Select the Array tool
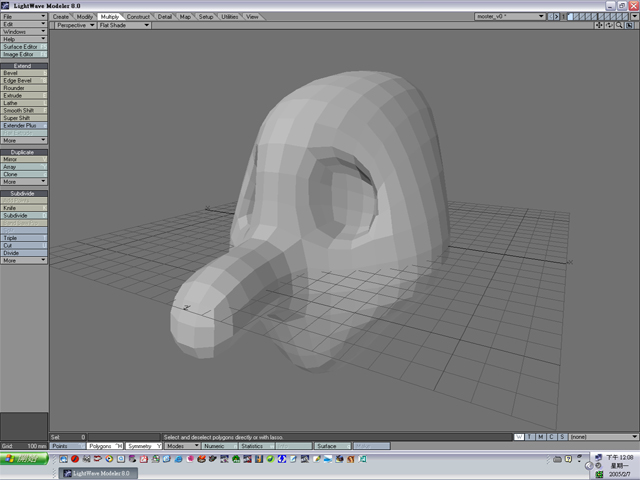 click(x=24, y=167)
